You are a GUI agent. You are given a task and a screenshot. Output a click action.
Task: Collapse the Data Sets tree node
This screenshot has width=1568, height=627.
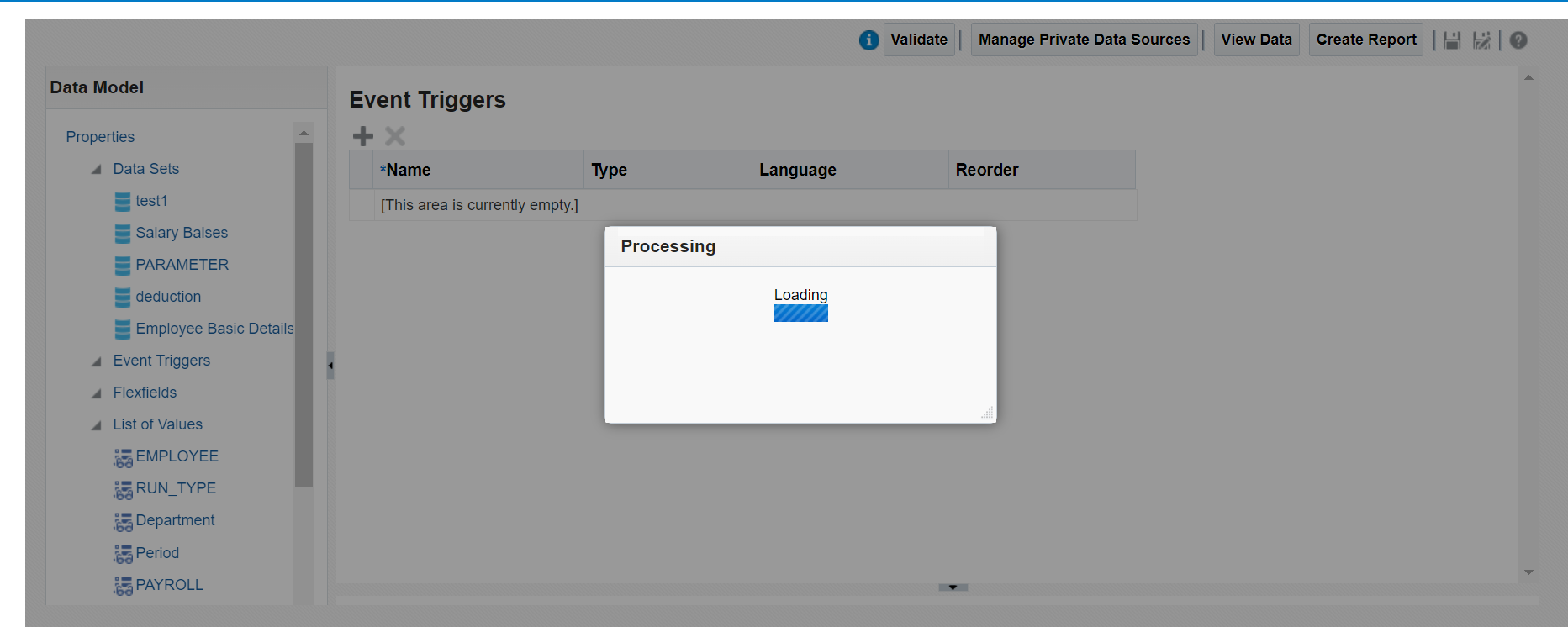click(96, 170)
